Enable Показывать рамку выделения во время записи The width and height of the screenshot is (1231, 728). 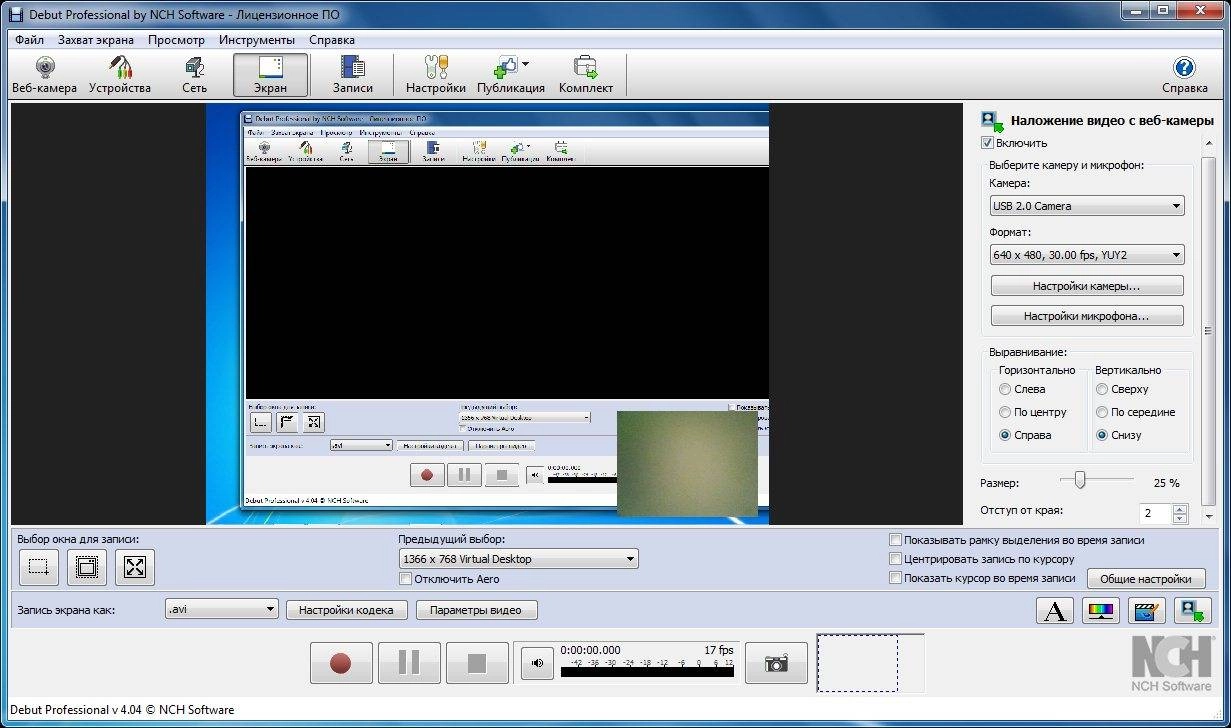[895, 540]
